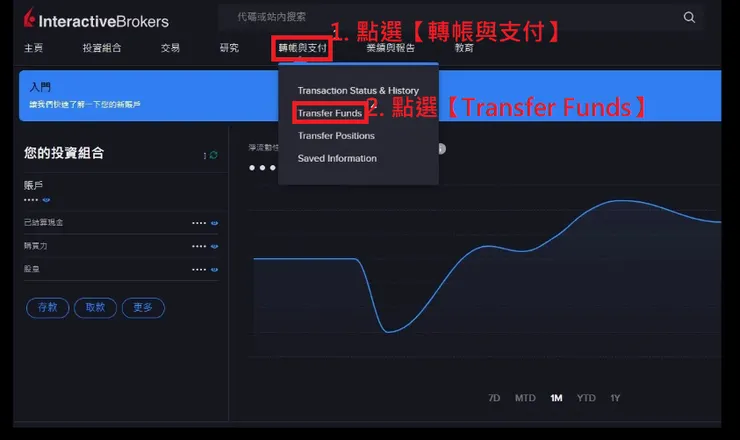Click the 更多 more button
The image size is (740, 440).
[x=143, y=308]
